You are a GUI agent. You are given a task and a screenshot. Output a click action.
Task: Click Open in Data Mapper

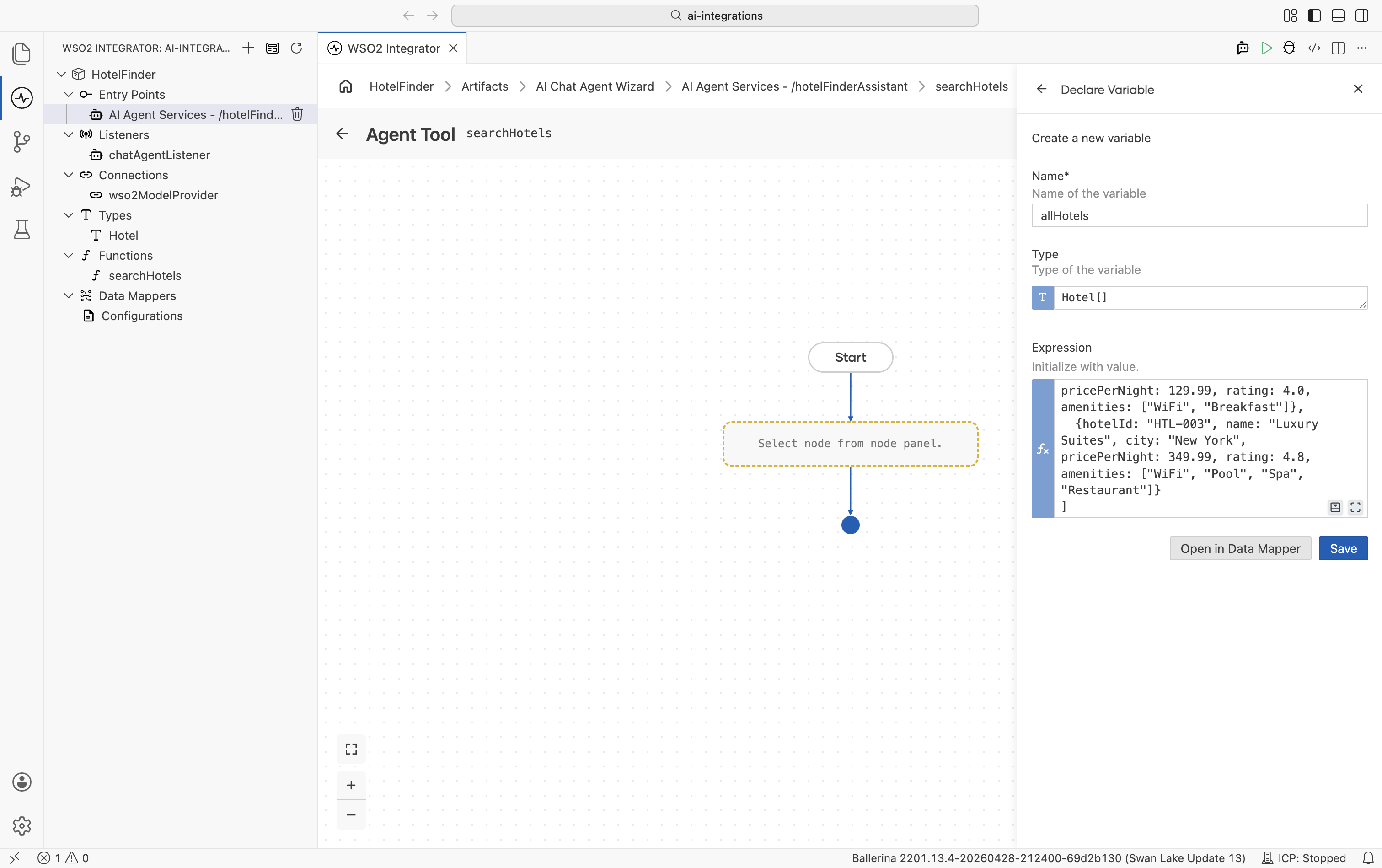1240,548
